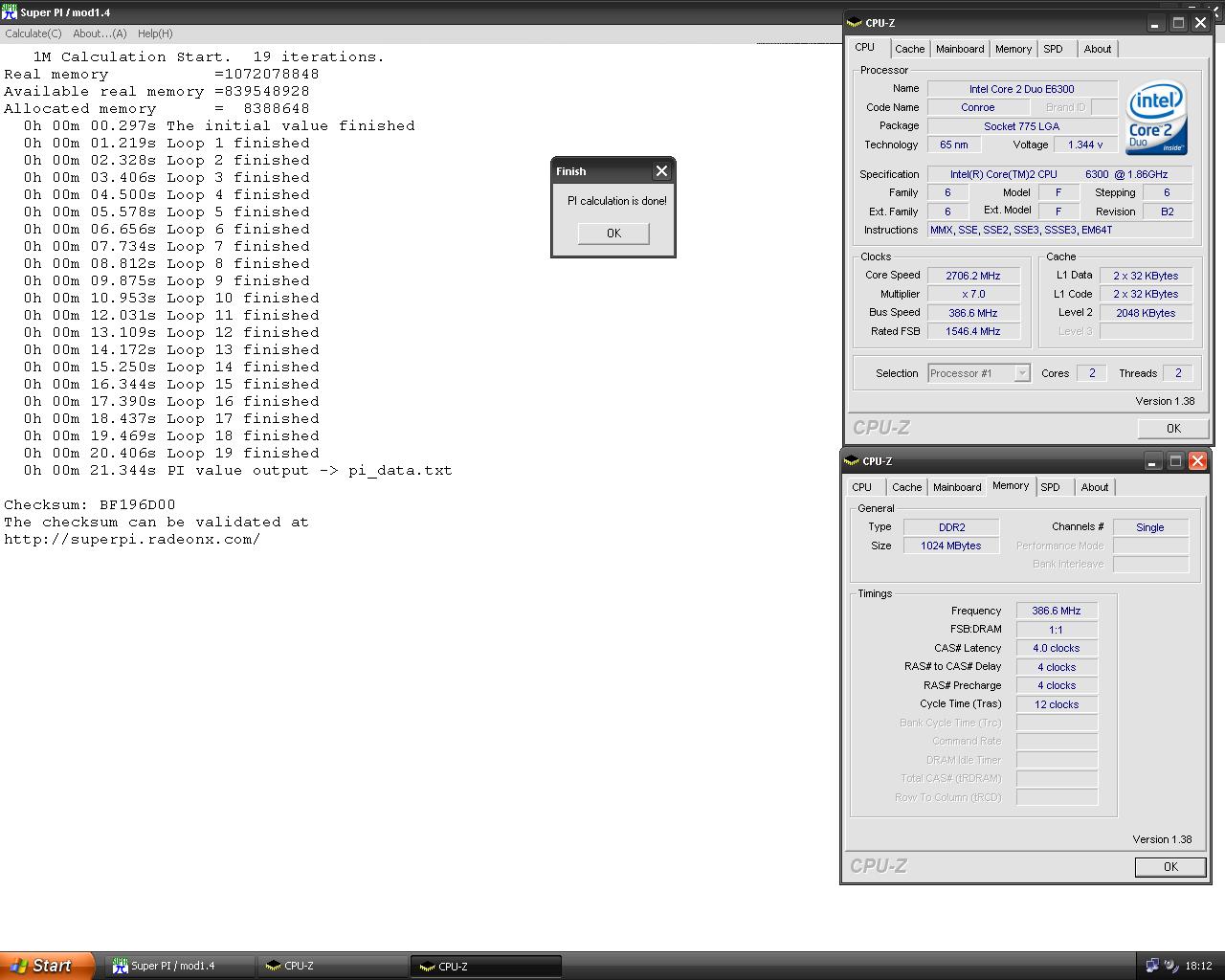Click the CAS# Latency value 4.0 clocks
Screen dimensions: 1225x980
(x=1057, y=649)
